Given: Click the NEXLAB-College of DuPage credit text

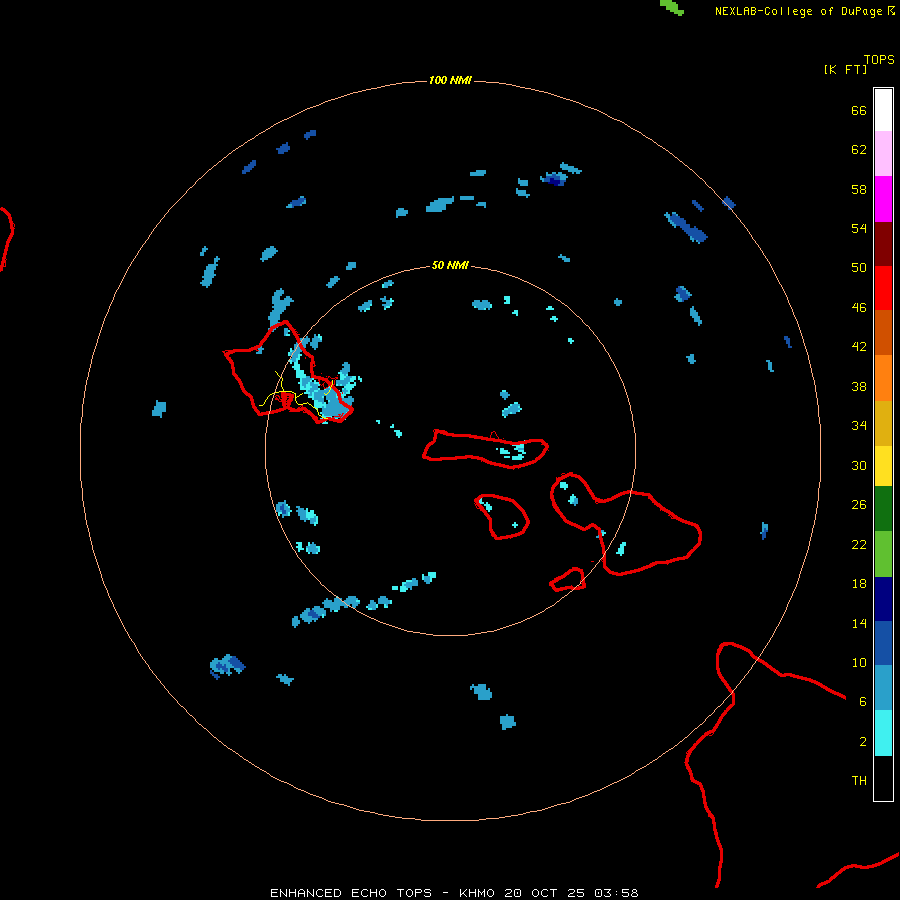Looking at the screenshot, I should [798, 11].
